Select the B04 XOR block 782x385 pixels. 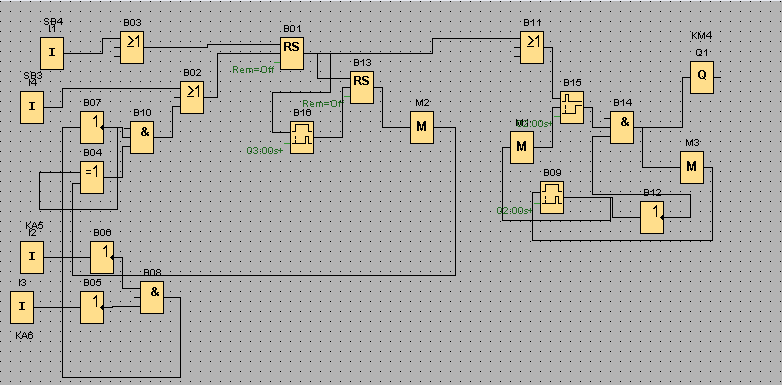[92, 177]
